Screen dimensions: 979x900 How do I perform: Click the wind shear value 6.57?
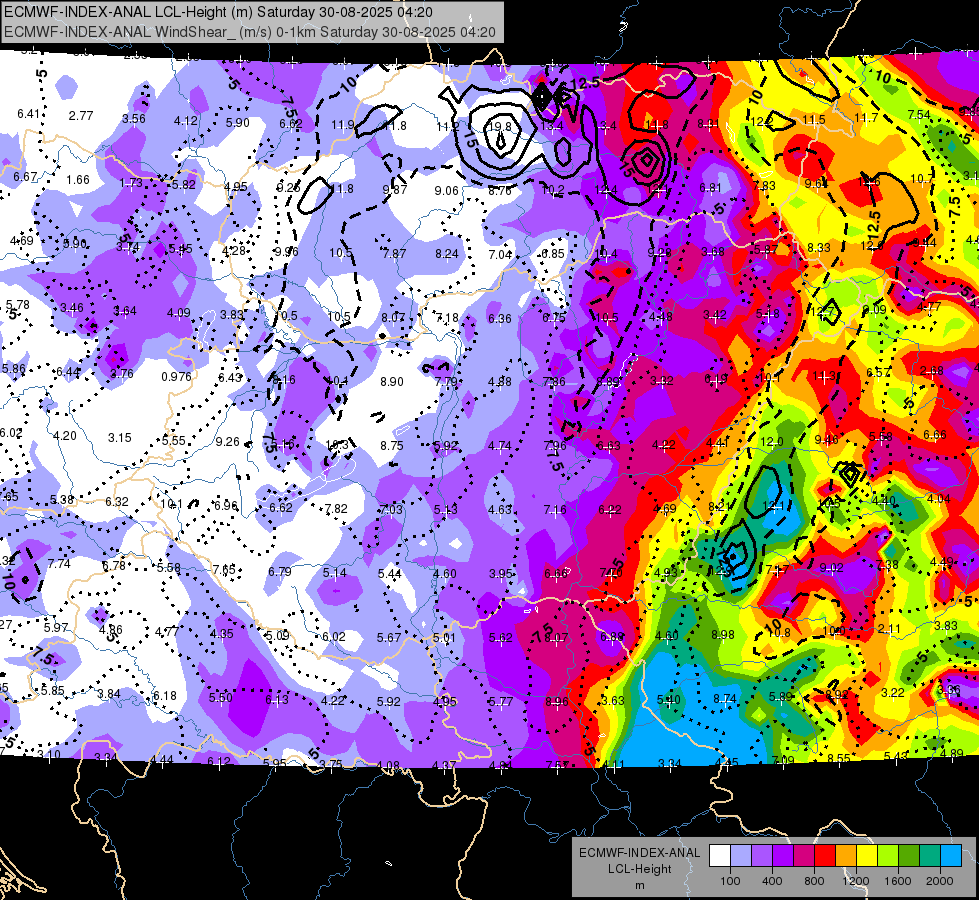[x=878, y=372]
